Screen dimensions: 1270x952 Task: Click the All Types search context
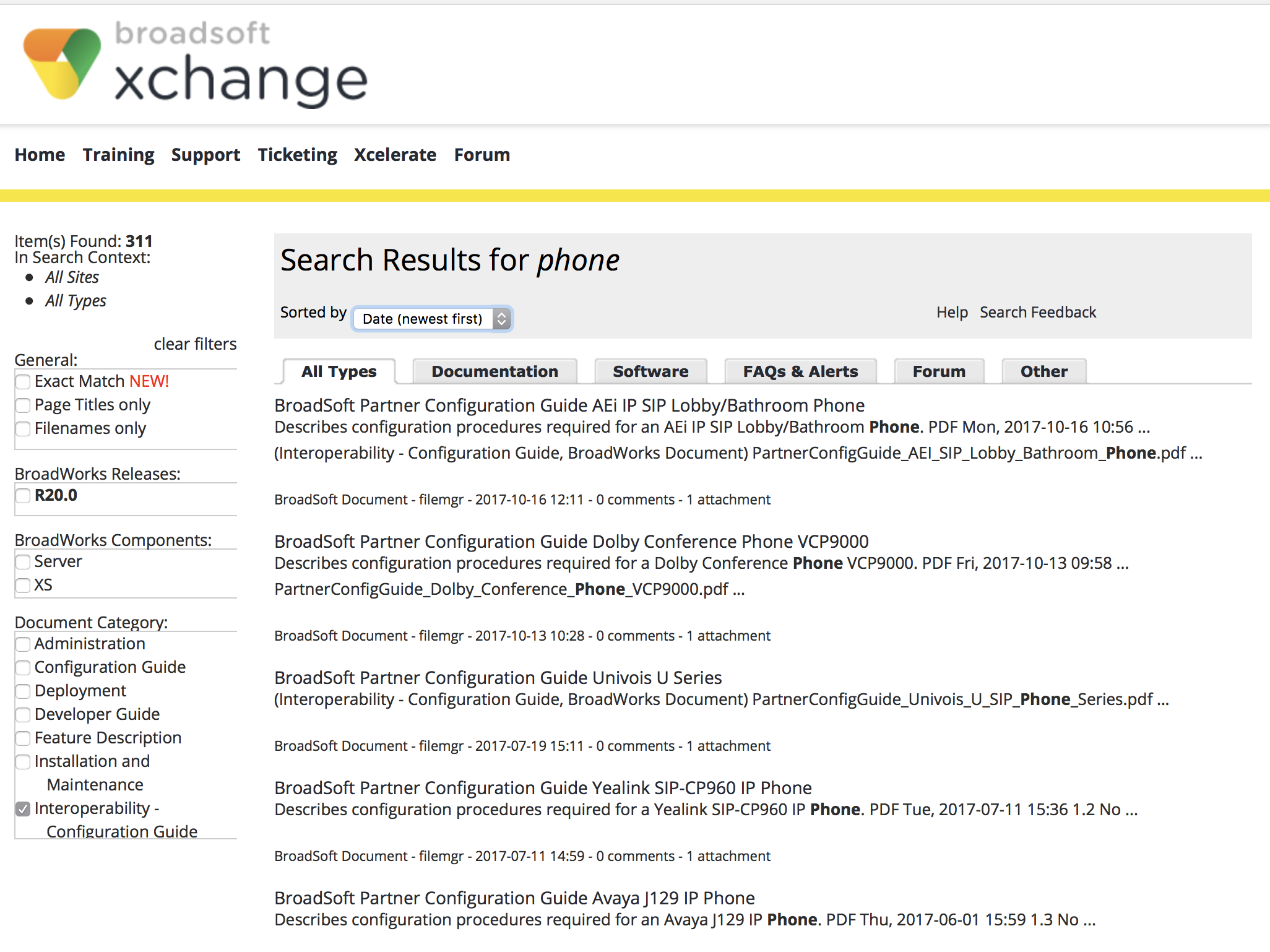pyautogui.click(x=76, y=301)
